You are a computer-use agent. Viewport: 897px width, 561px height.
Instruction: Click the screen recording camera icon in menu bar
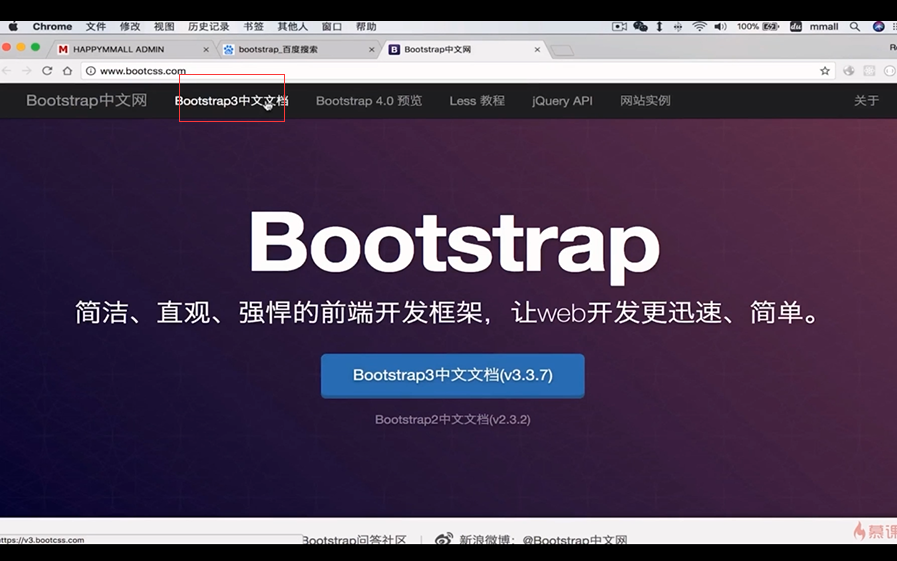(619, 26)
